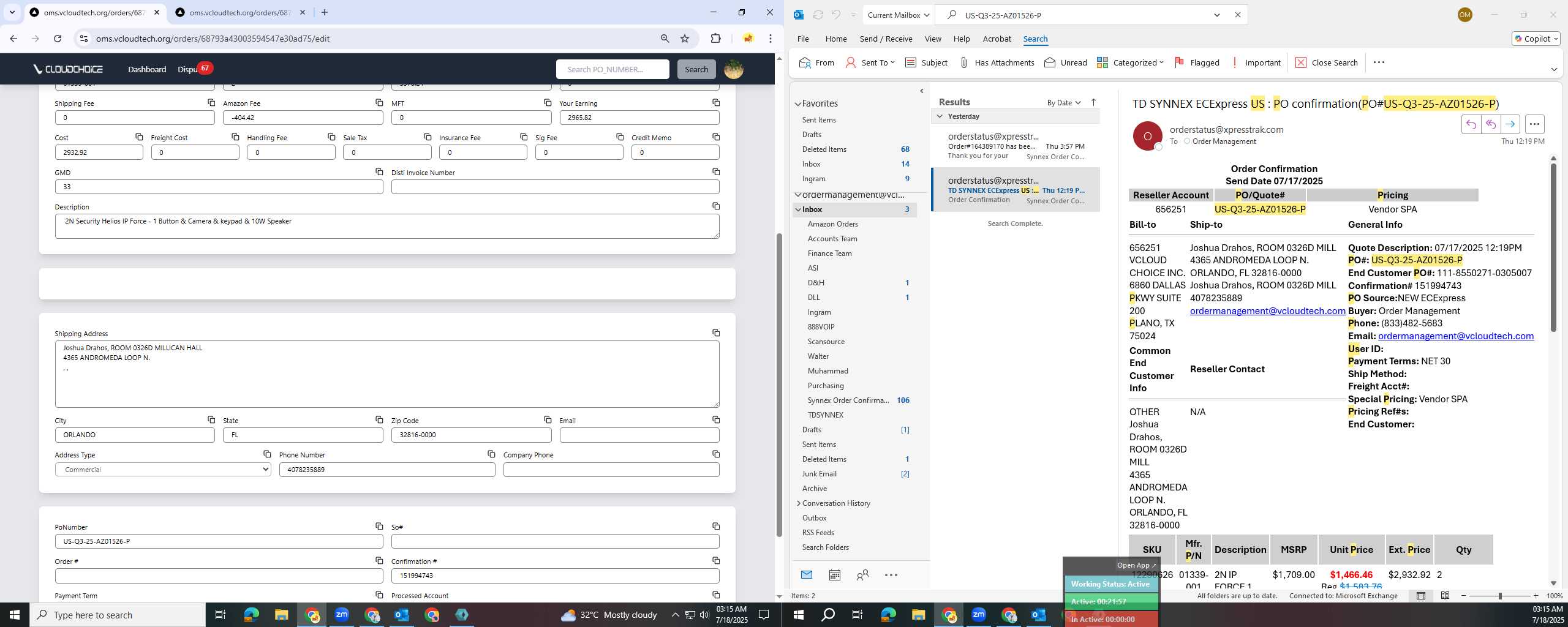
Task: Toggle Outlook normal view in status bar
Action: (1420, 596)
